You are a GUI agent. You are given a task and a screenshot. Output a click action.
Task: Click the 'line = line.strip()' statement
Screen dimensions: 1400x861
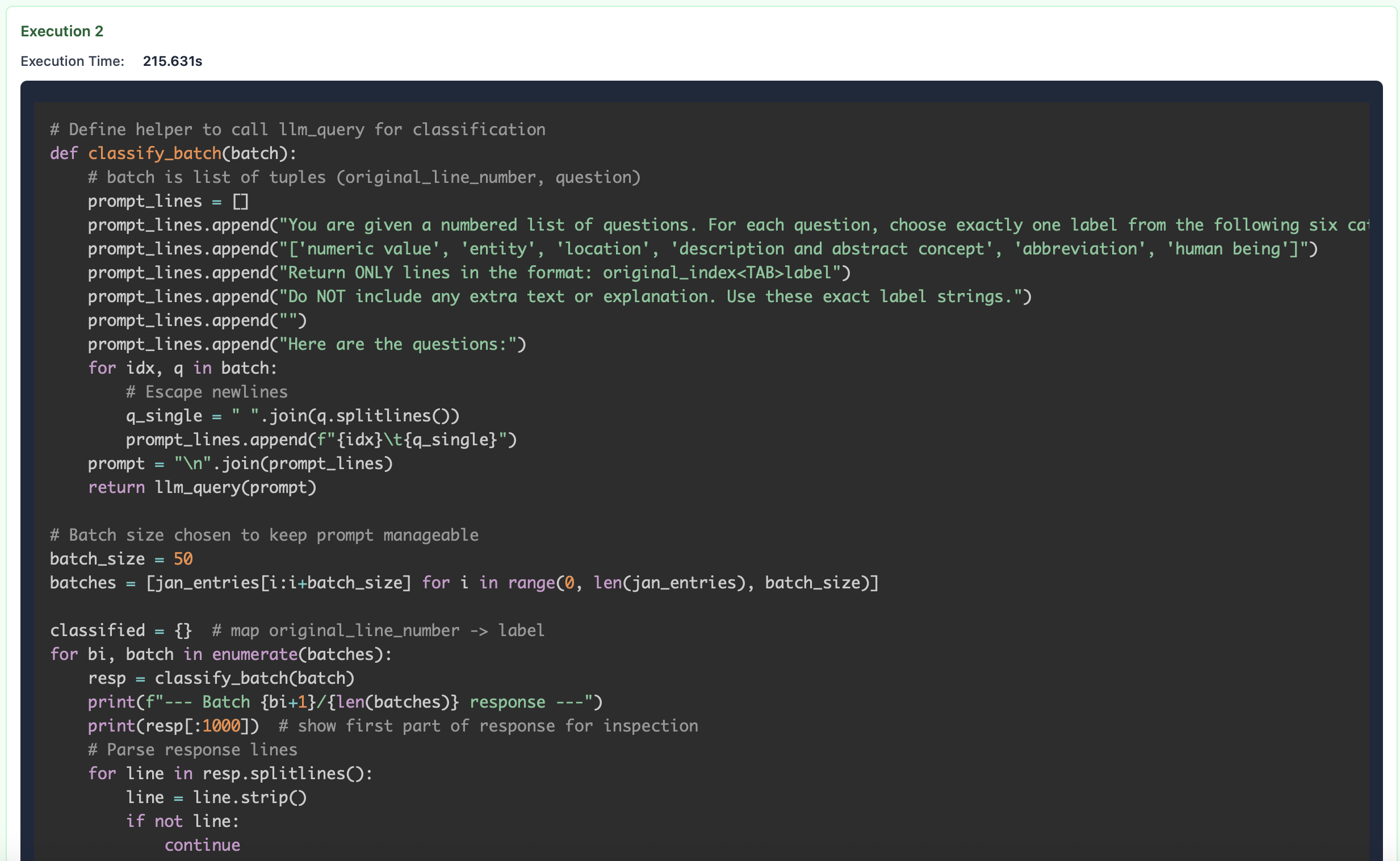216,797
